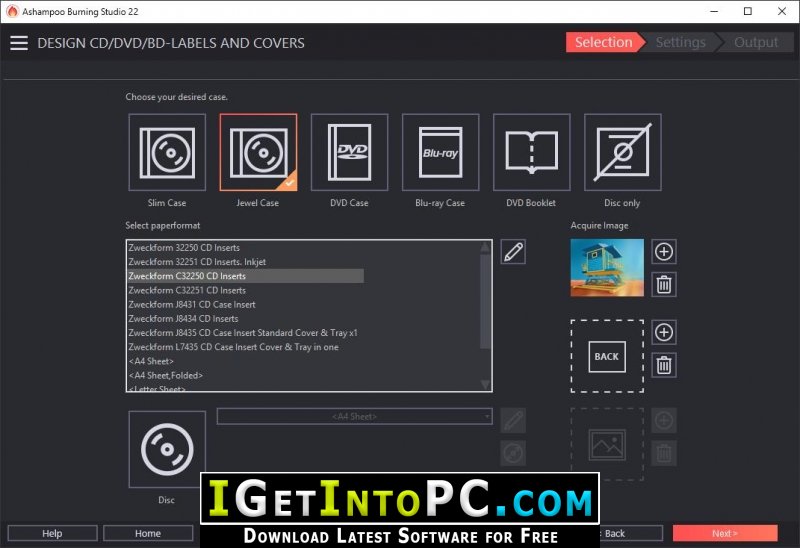Open the A4 Sheet disc format dropdown
This screenshot has height=548, width=800.
355,416
